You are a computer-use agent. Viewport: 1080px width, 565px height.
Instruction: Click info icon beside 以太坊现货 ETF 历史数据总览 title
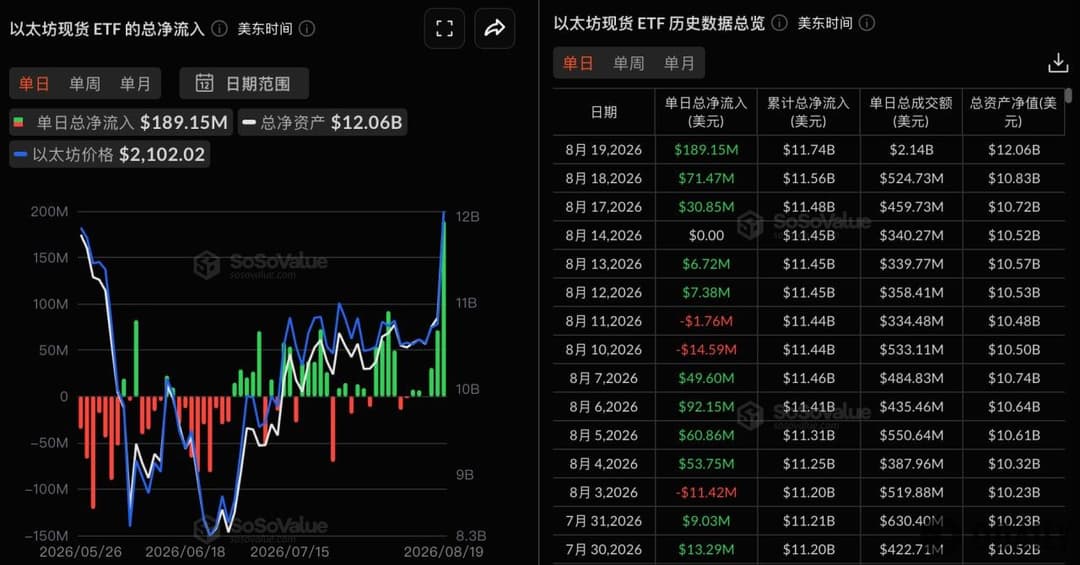coord(779,23)
